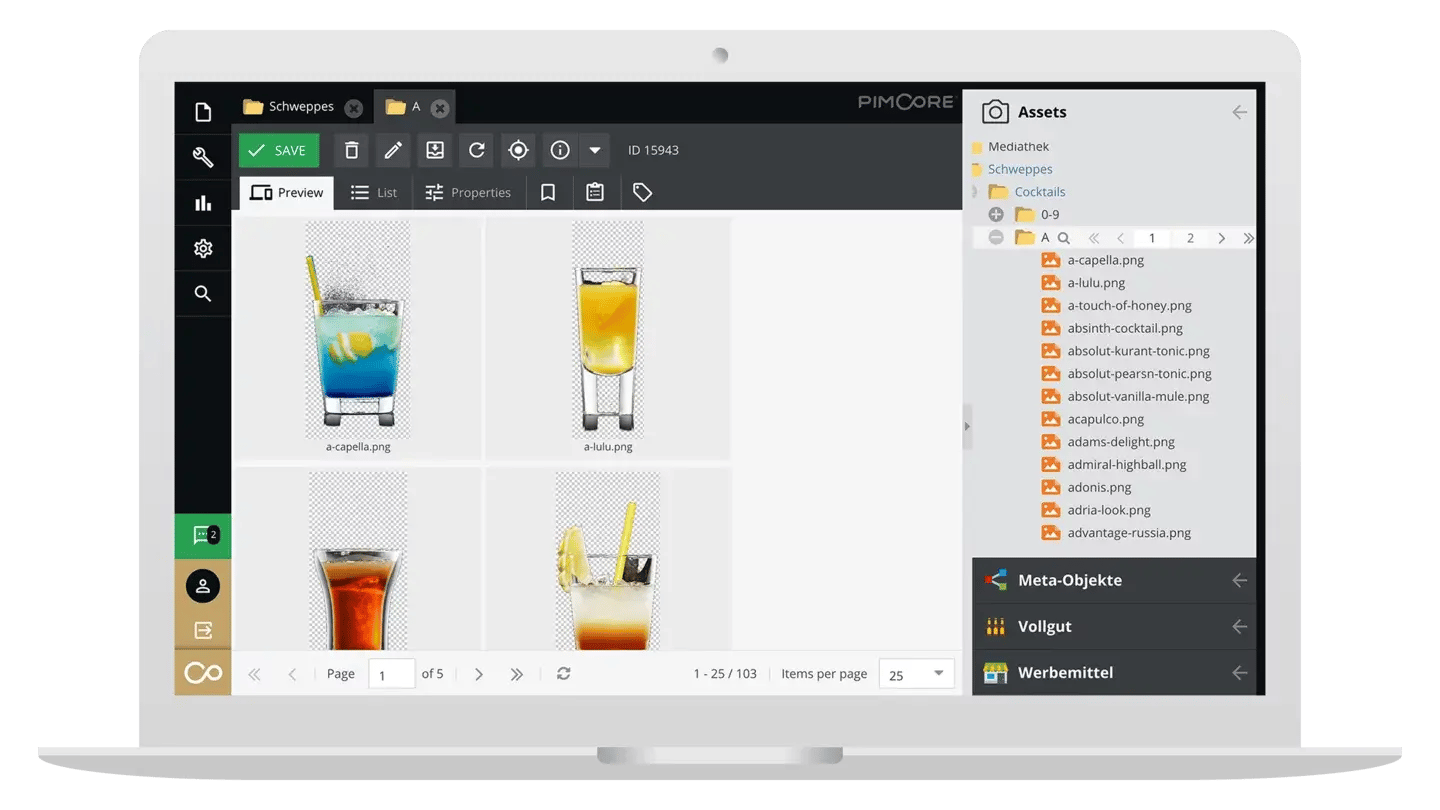Expand the dropdown arrow beside the info button

click(594, 150)
